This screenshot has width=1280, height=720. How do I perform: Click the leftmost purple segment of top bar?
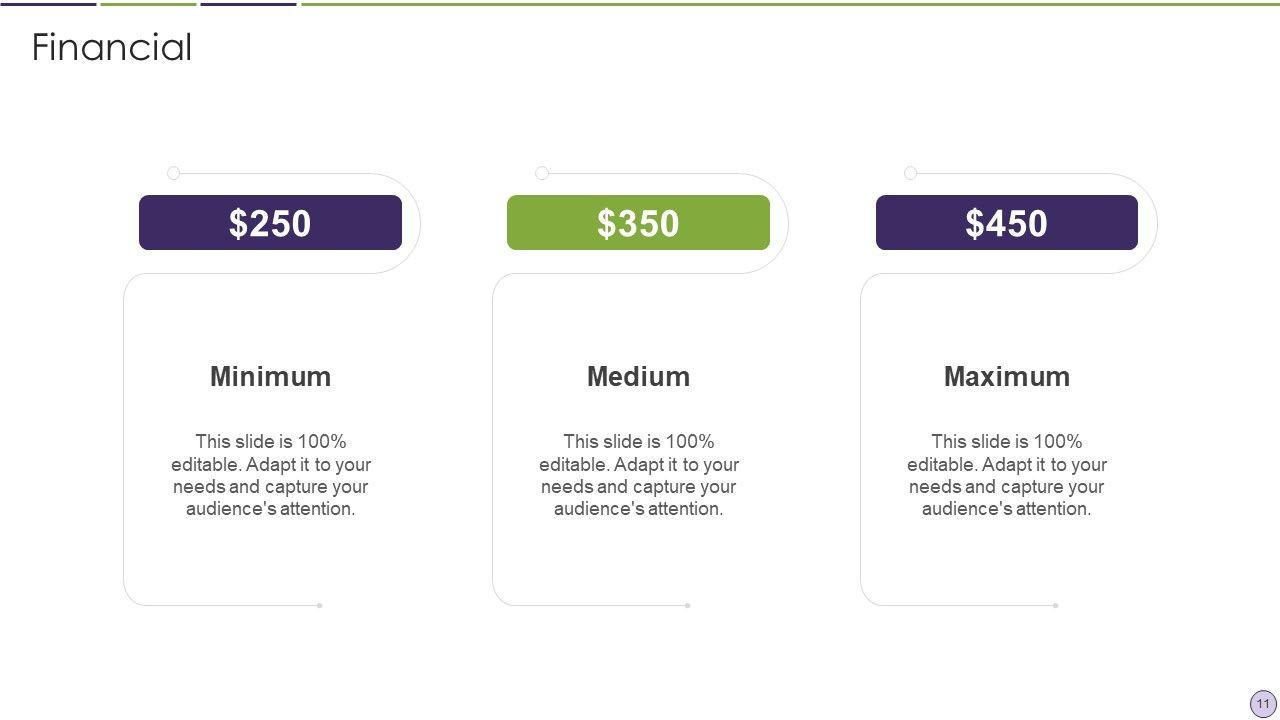click(48, 3)
